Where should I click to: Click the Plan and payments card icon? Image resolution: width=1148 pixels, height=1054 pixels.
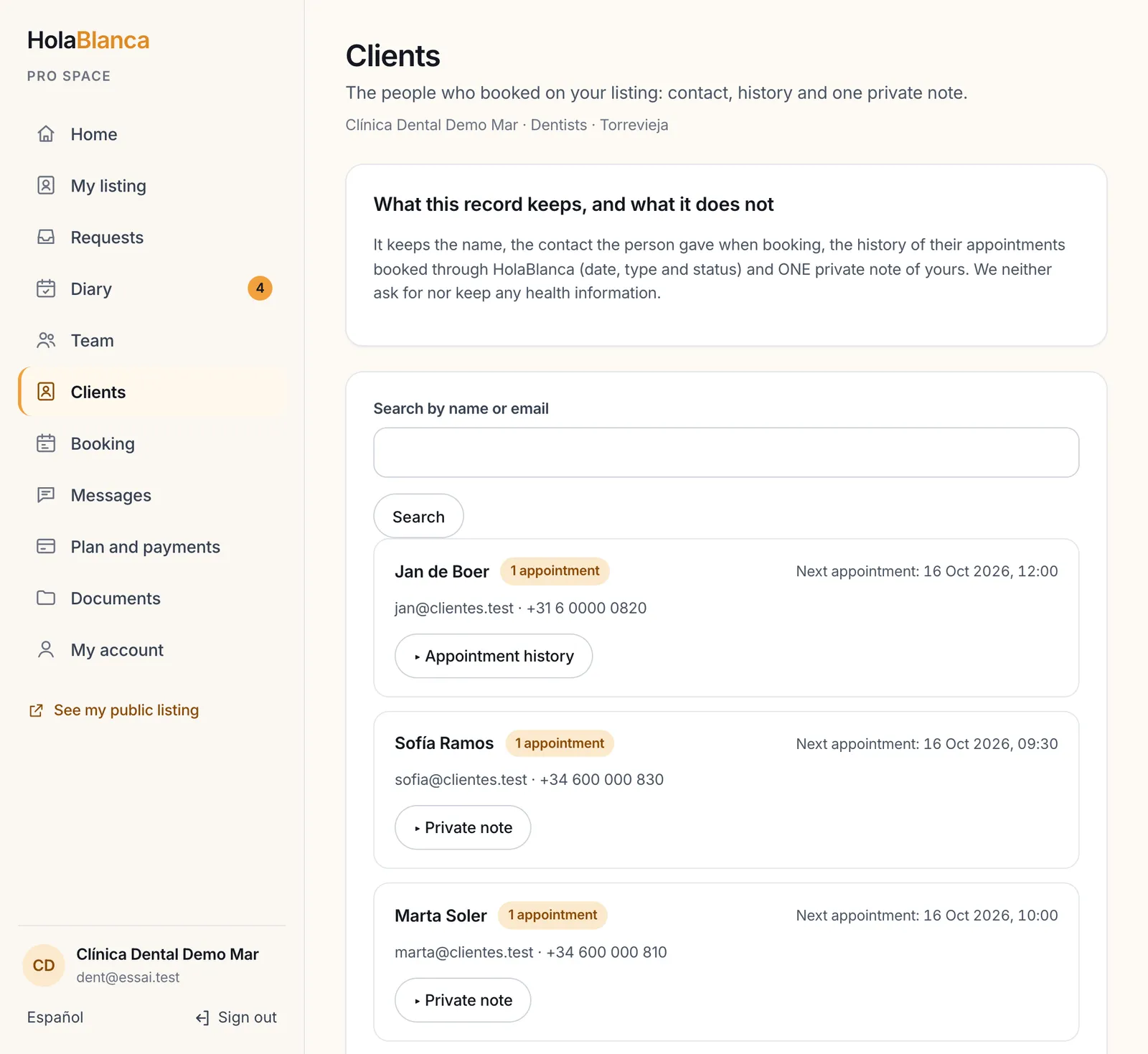coord(46,547)
